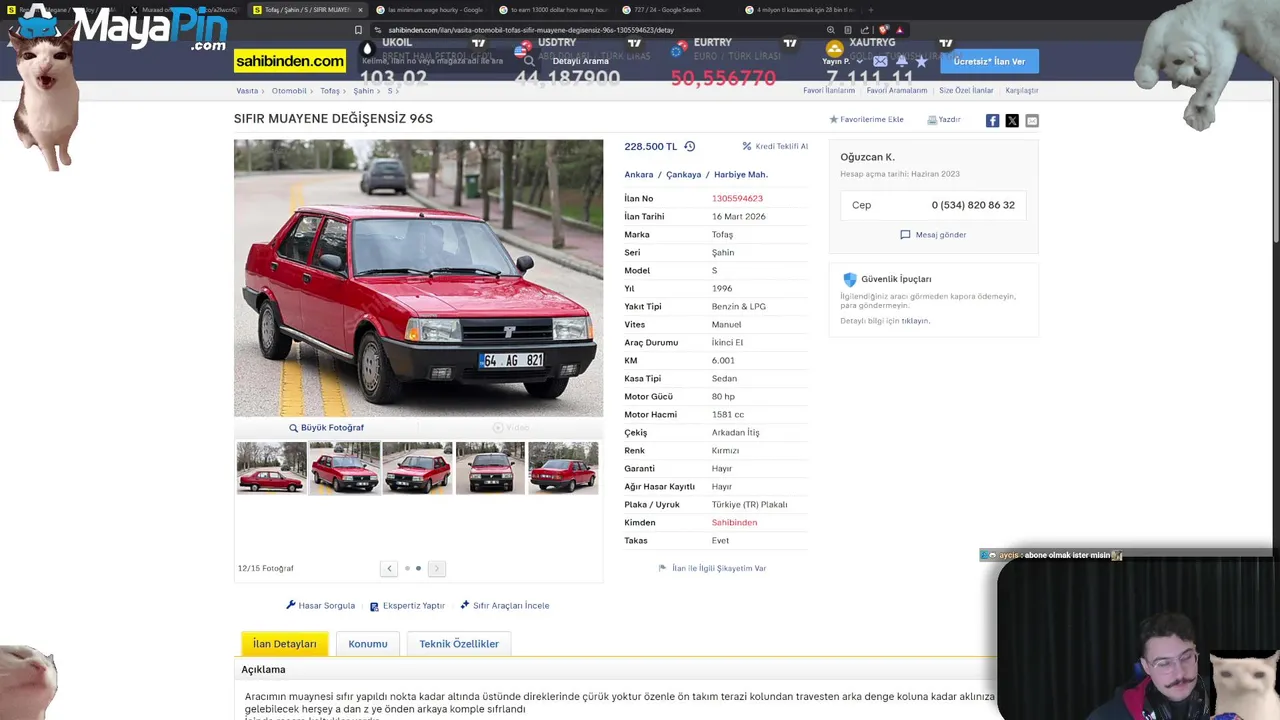Click Favori İlanlarım link
The height and width of the screenshot is (720, 1280).
click(829, 91)
